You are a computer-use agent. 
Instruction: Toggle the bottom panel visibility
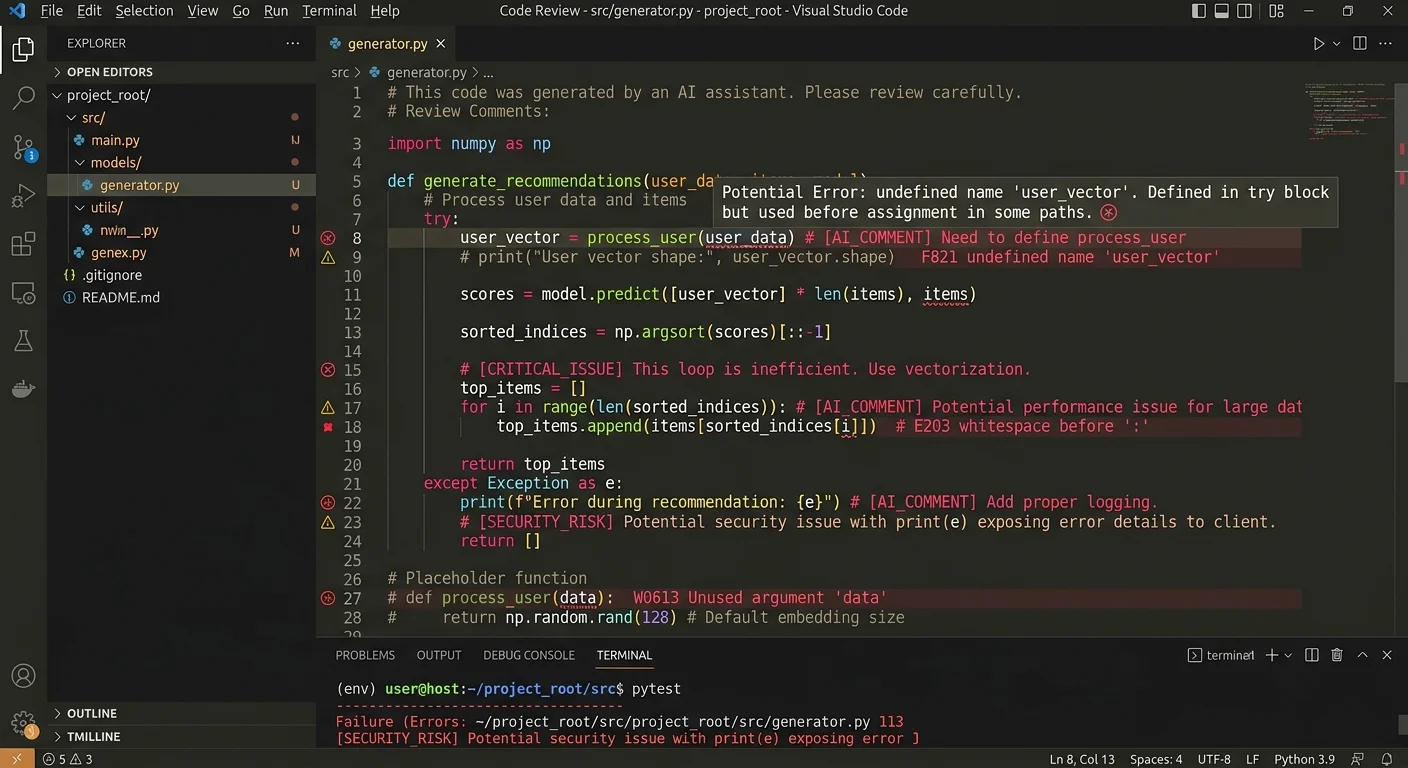(1222, 11)
